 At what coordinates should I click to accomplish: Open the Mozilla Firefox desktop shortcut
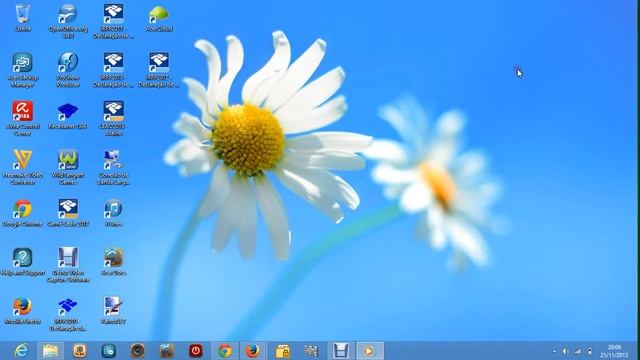click(22, 310)
